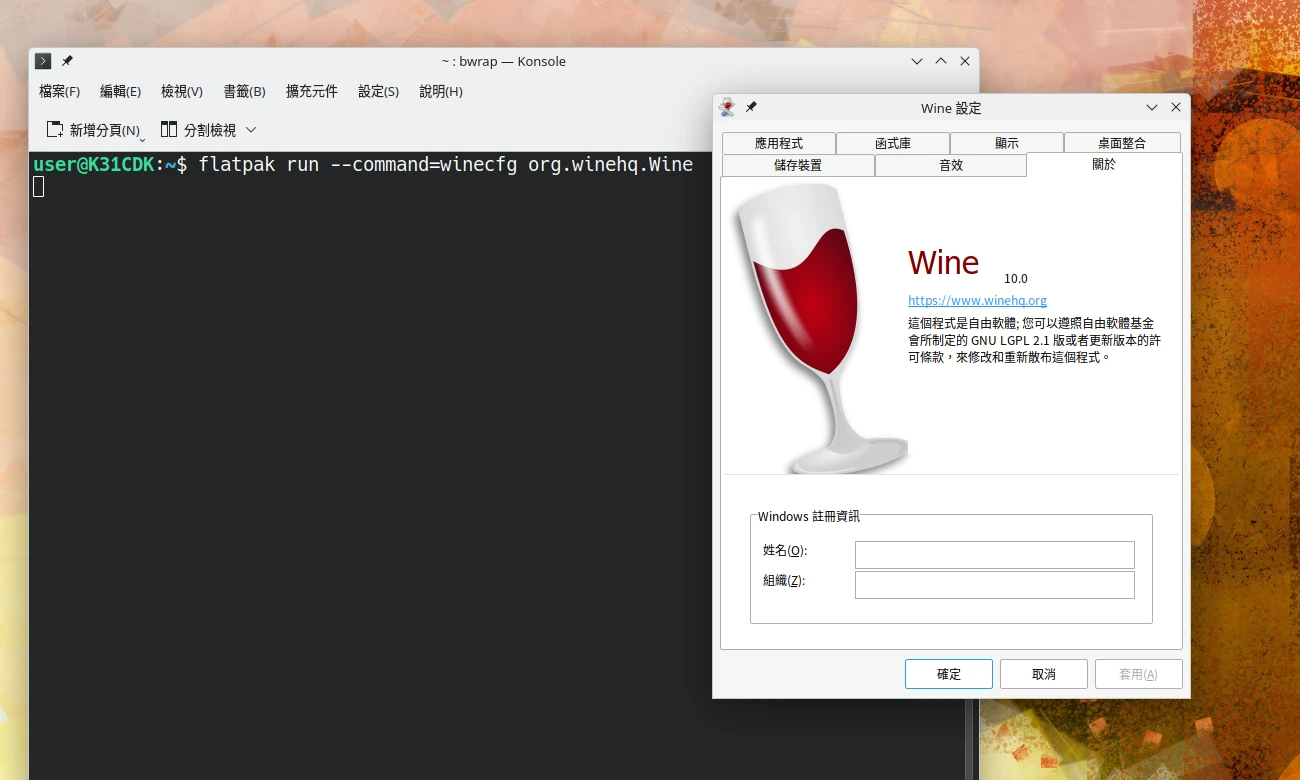Click the split view icon in Konsole toolbar
Screen dimensions: 1300x780
coord(168,130)
